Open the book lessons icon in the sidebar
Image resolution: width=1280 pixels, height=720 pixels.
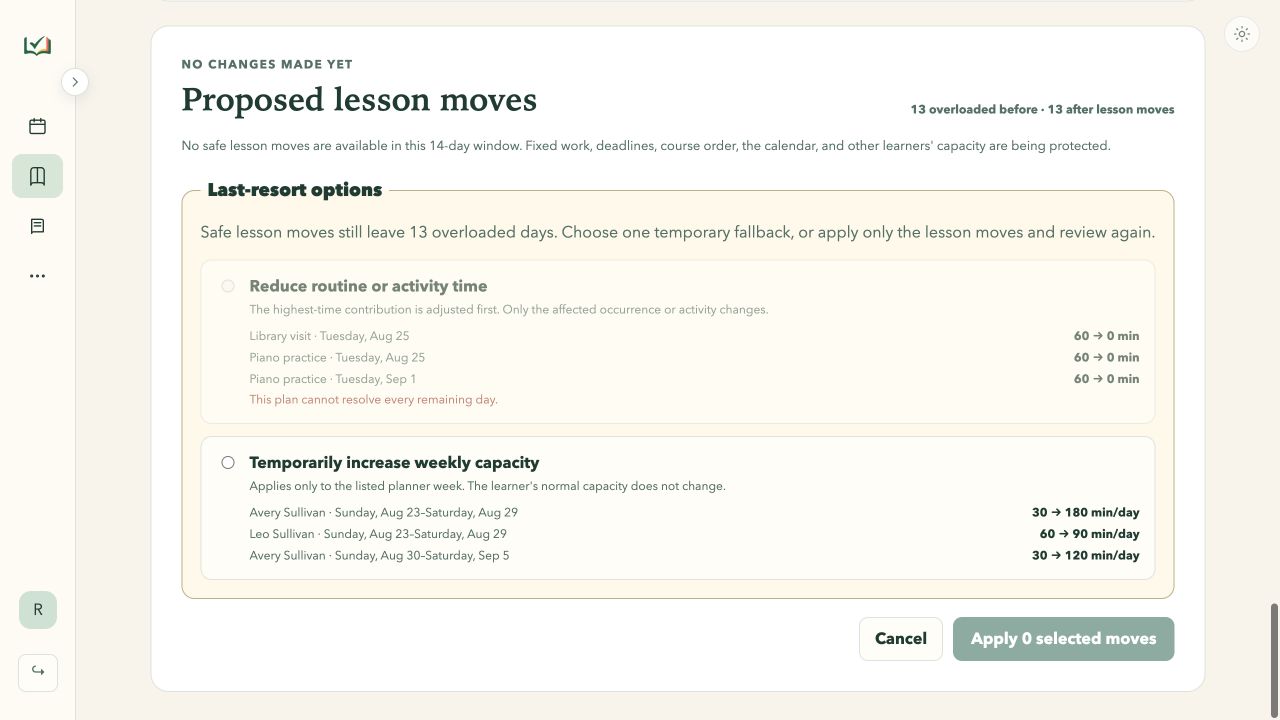[37, 176]
